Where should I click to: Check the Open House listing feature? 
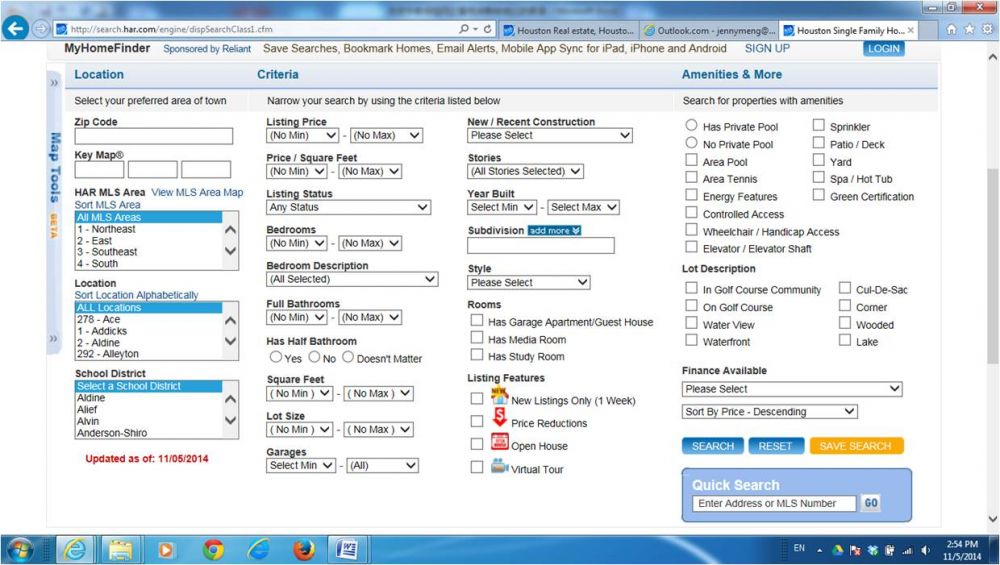tap(477, 444)
